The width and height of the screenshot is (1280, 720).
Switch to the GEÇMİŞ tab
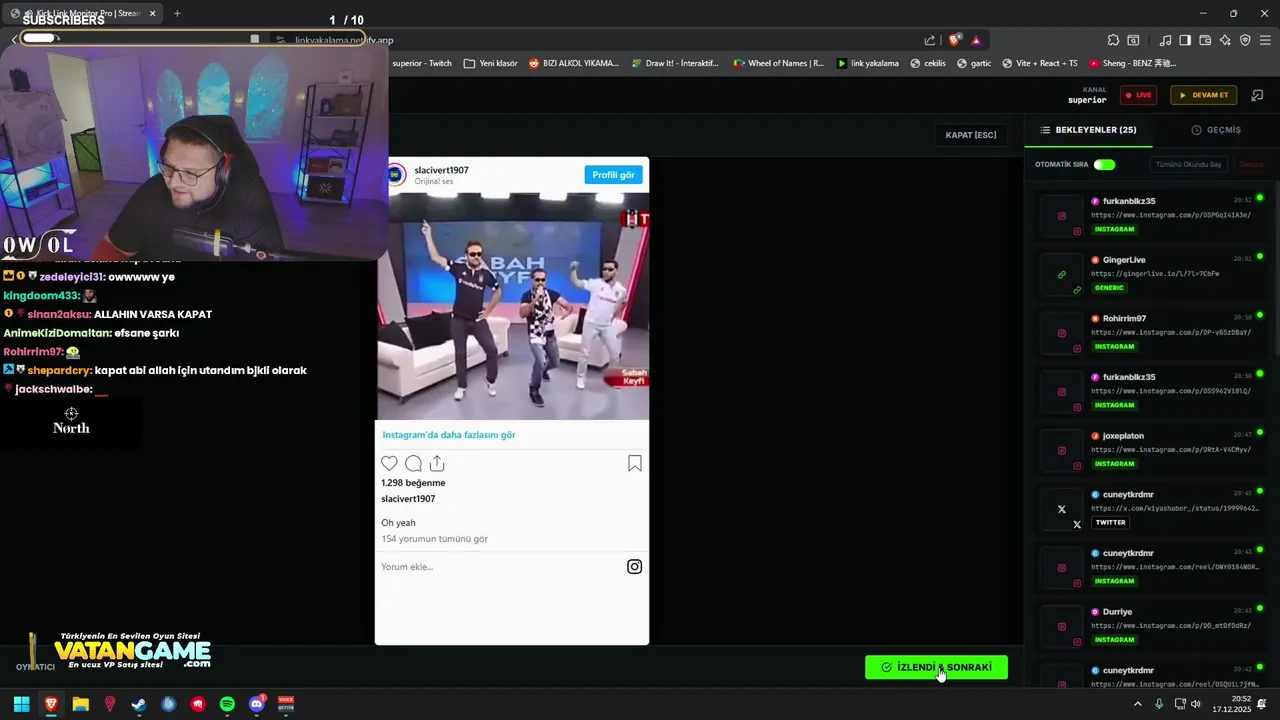1216,130
